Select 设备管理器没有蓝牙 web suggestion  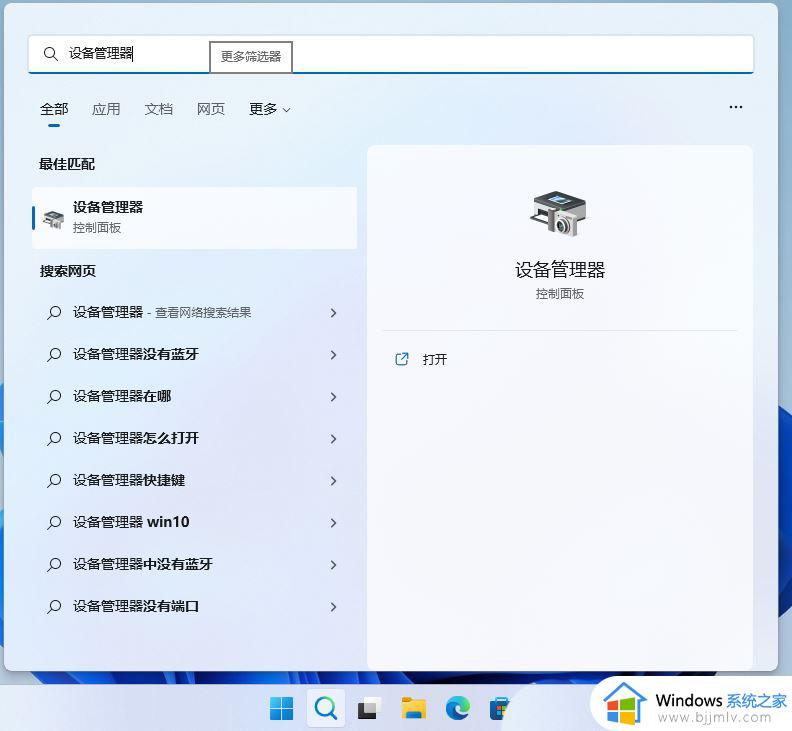coord(194,355)
